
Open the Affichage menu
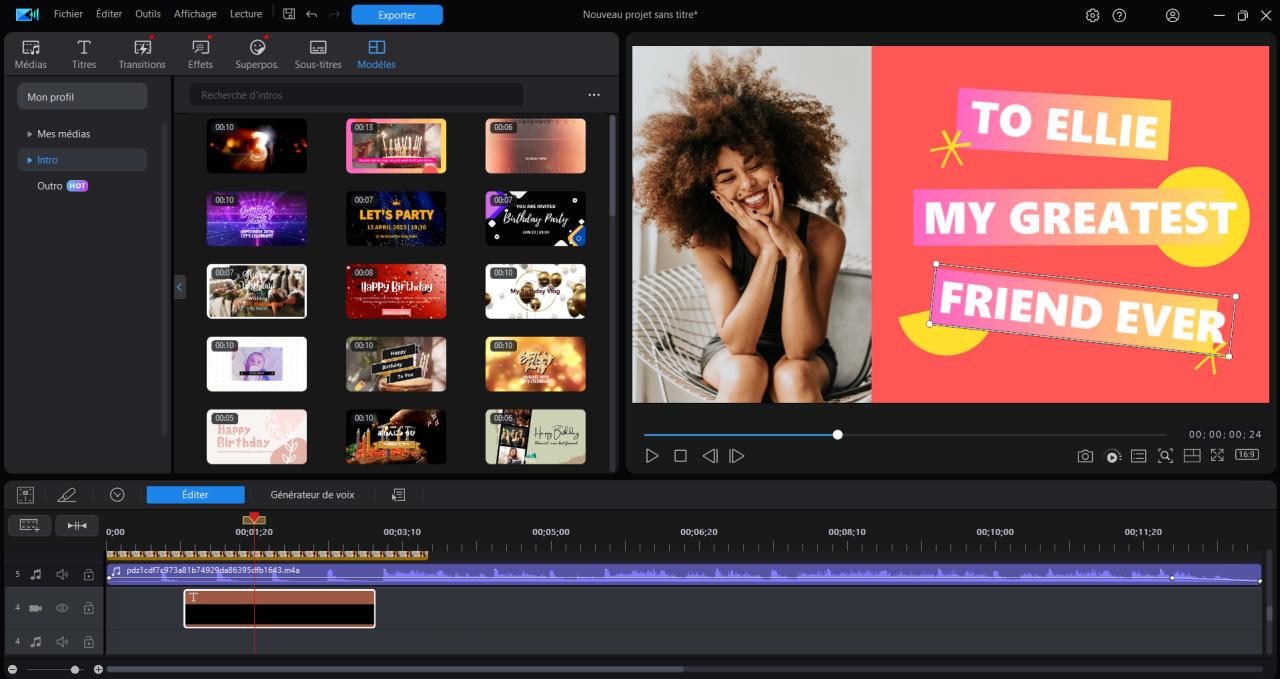tap(195, 14)
